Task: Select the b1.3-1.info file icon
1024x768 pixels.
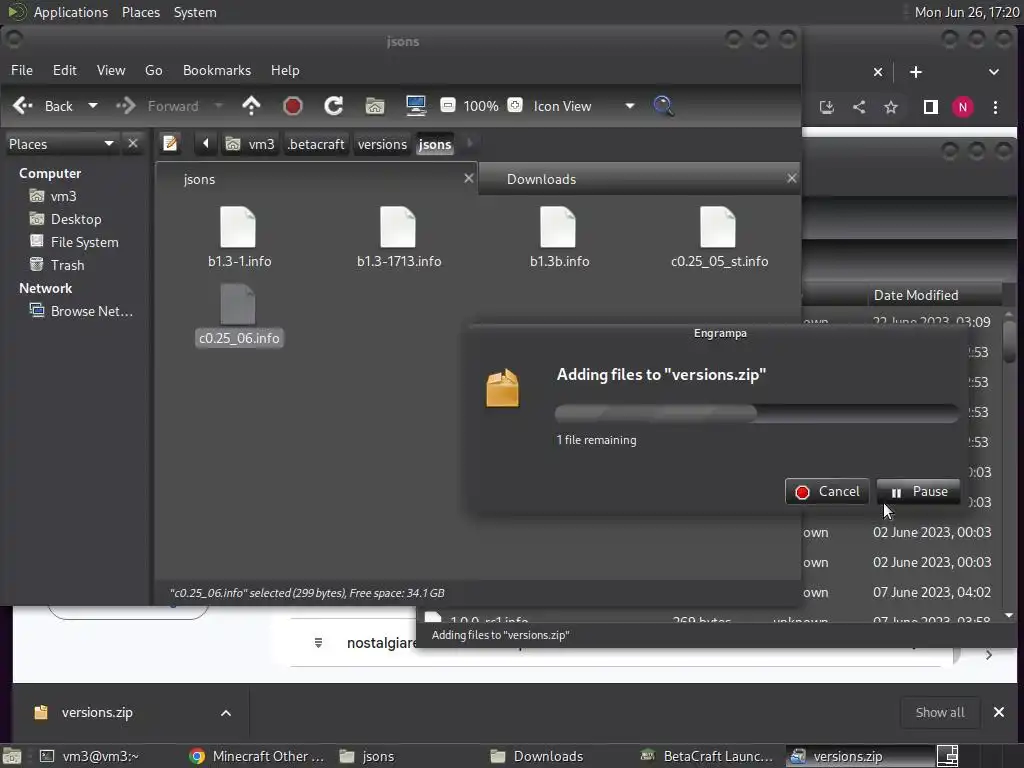Action: pyautogui.click(x=238, y=227)
